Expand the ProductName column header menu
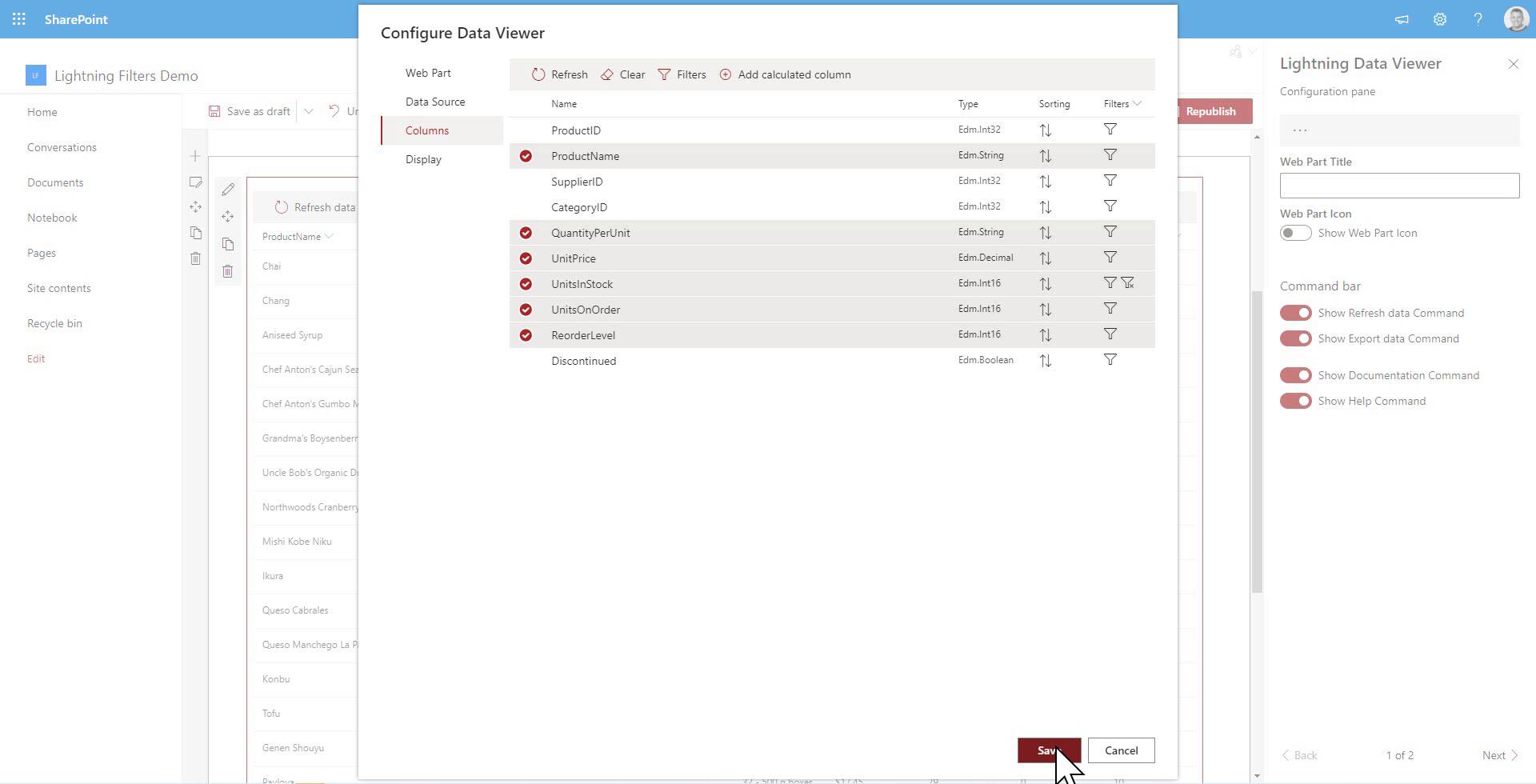Image resolution: width=1536 pixels, height=784 pixels. [329, 236]
